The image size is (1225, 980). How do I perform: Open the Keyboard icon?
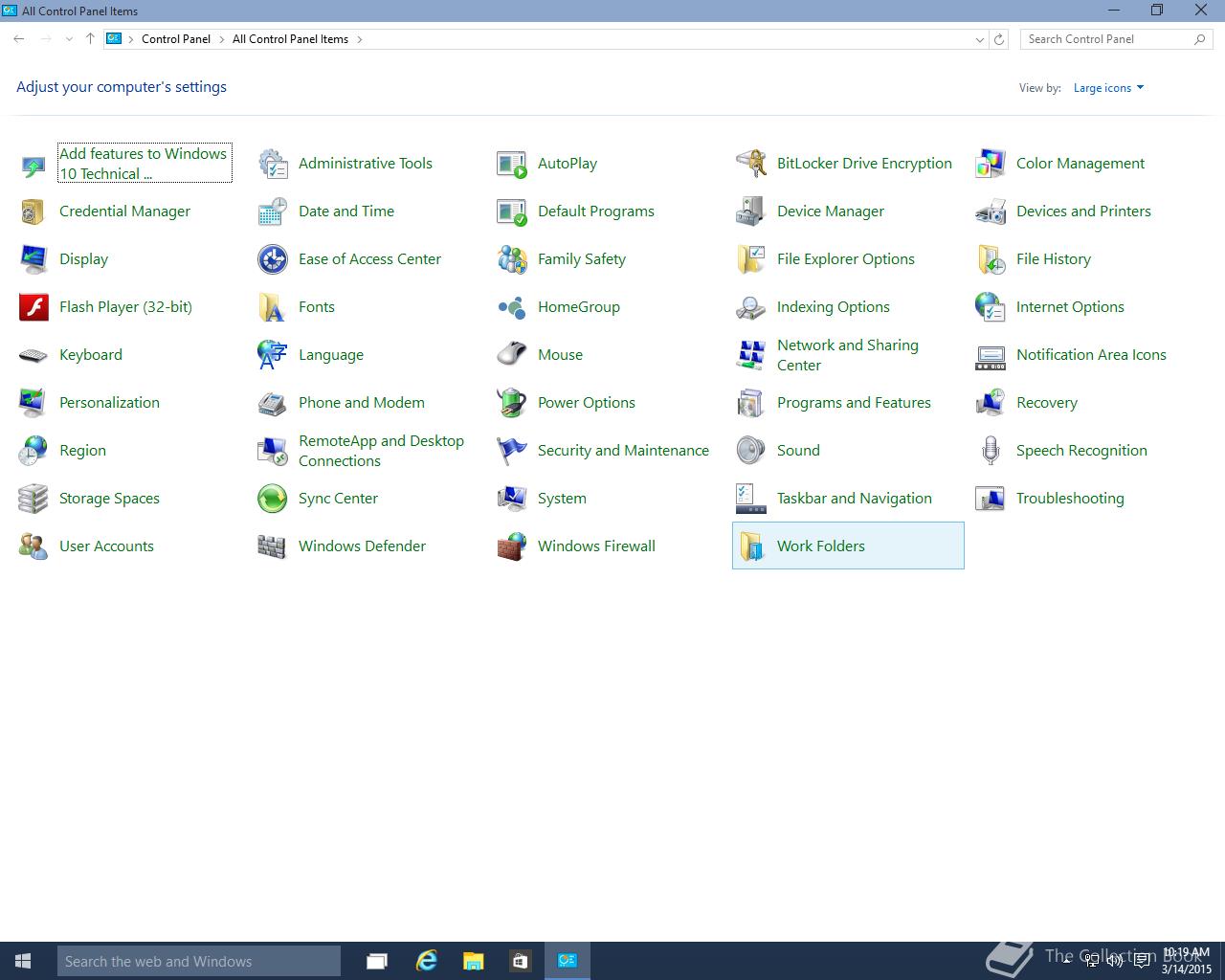(33, 355)
